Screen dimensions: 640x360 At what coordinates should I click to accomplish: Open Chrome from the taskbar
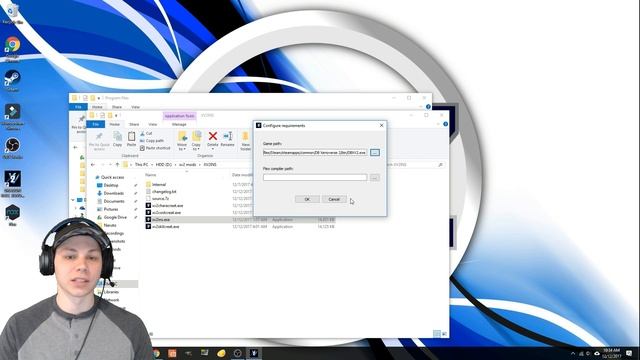click(x=156, y=353)
